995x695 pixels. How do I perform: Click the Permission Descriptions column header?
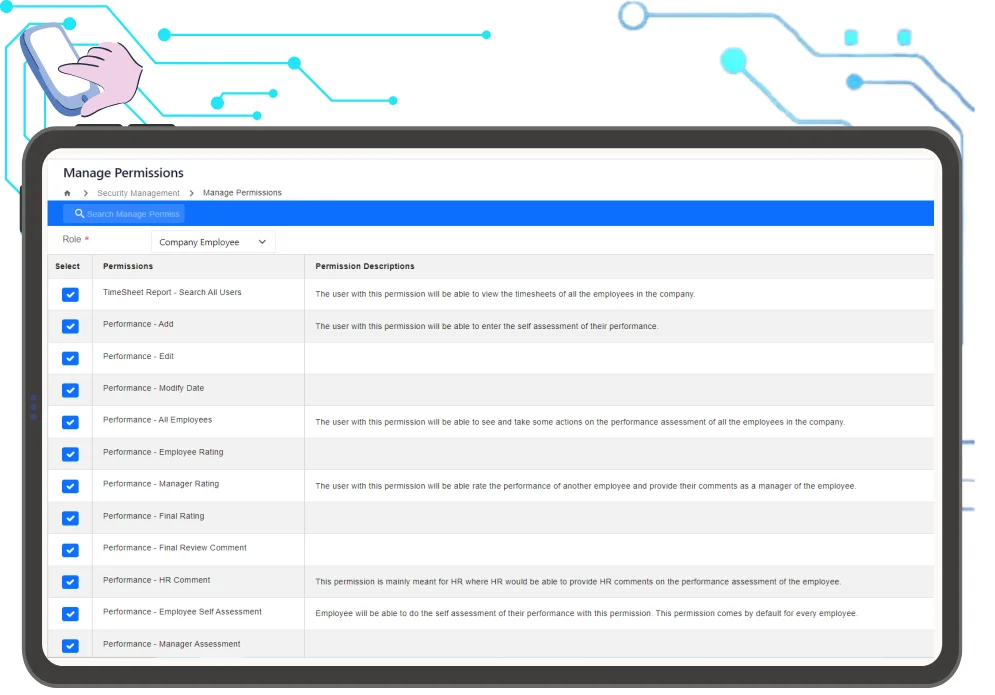(365, 267)
